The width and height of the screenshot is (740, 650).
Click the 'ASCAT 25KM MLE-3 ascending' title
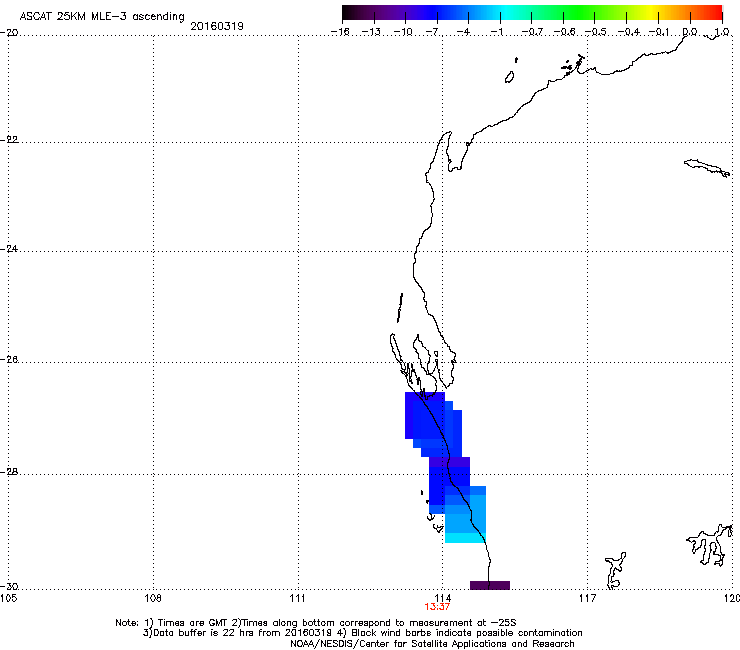pyautogui.click(x=102, y=16)
